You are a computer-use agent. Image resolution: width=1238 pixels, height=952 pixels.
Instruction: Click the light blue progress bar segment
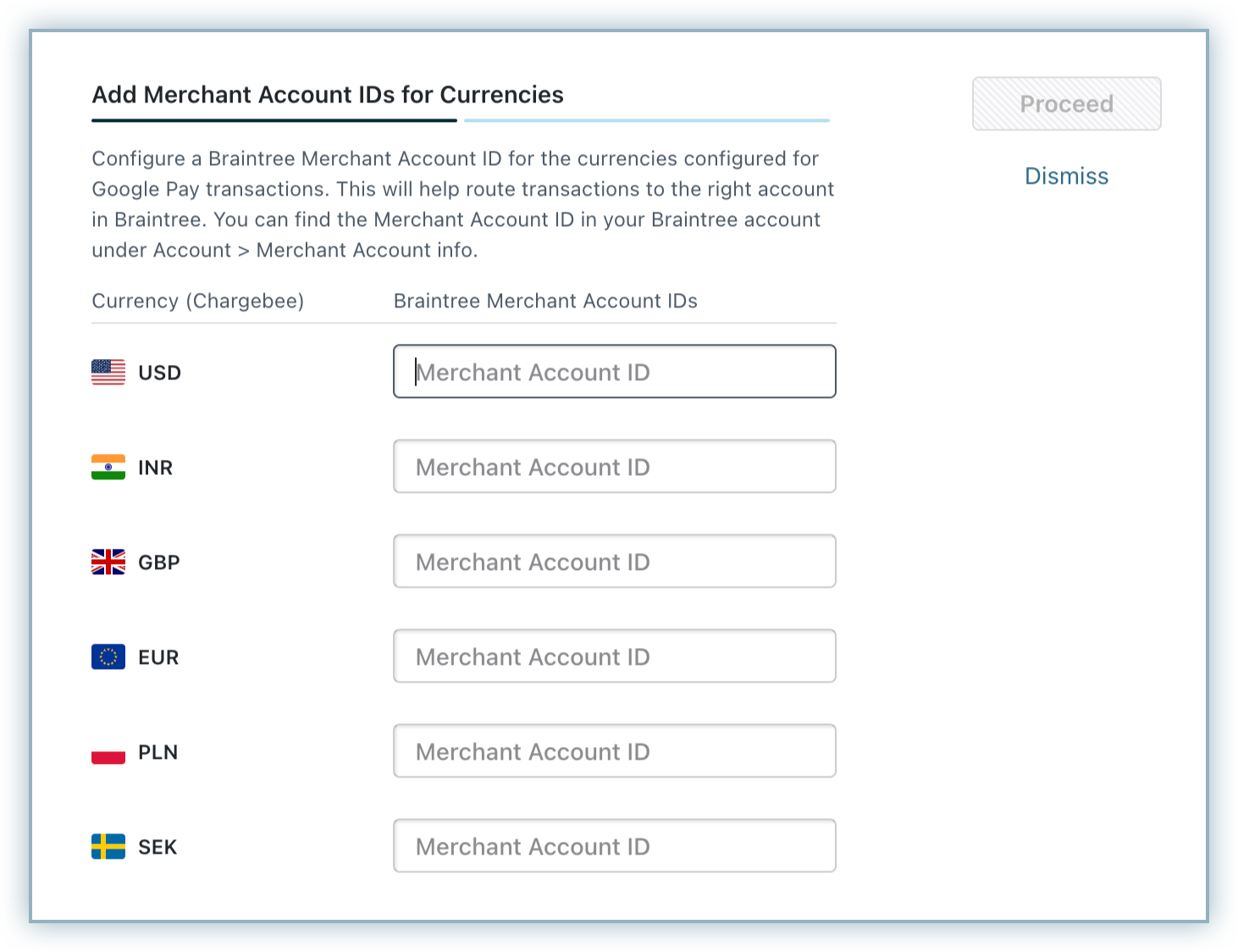click(x=647, y=121)
